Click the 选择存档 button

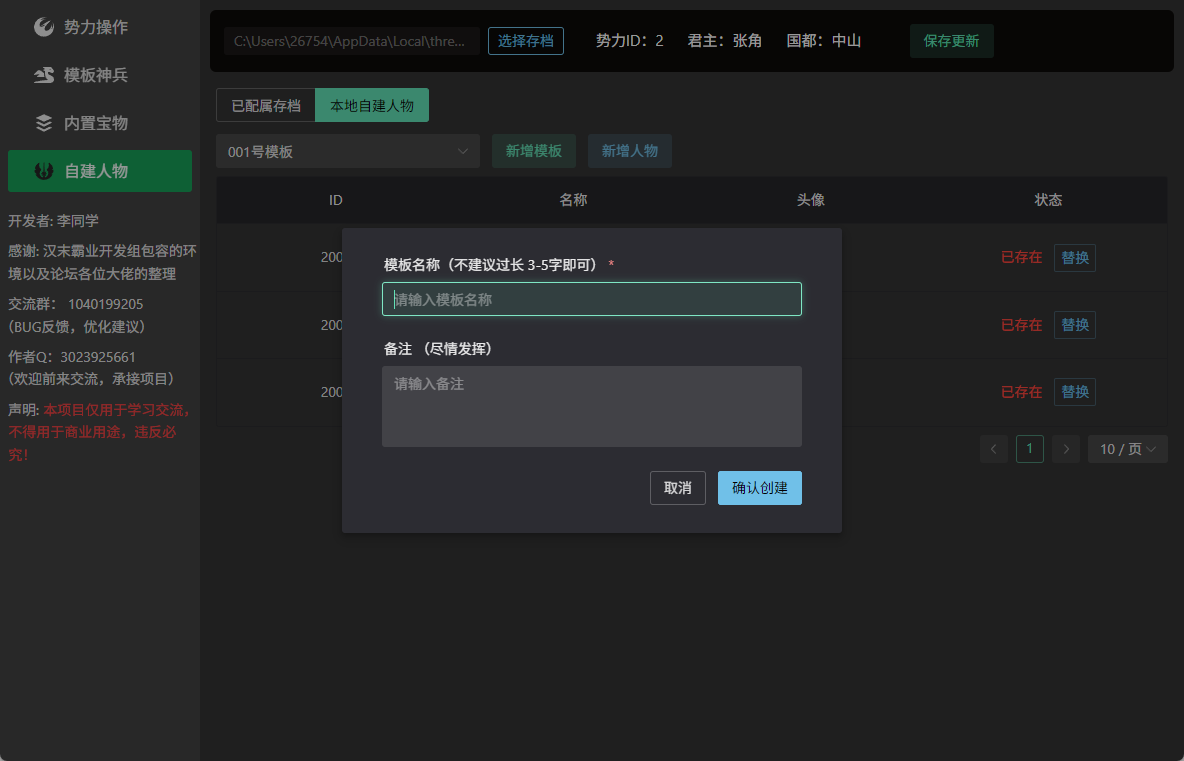point(526,41)
